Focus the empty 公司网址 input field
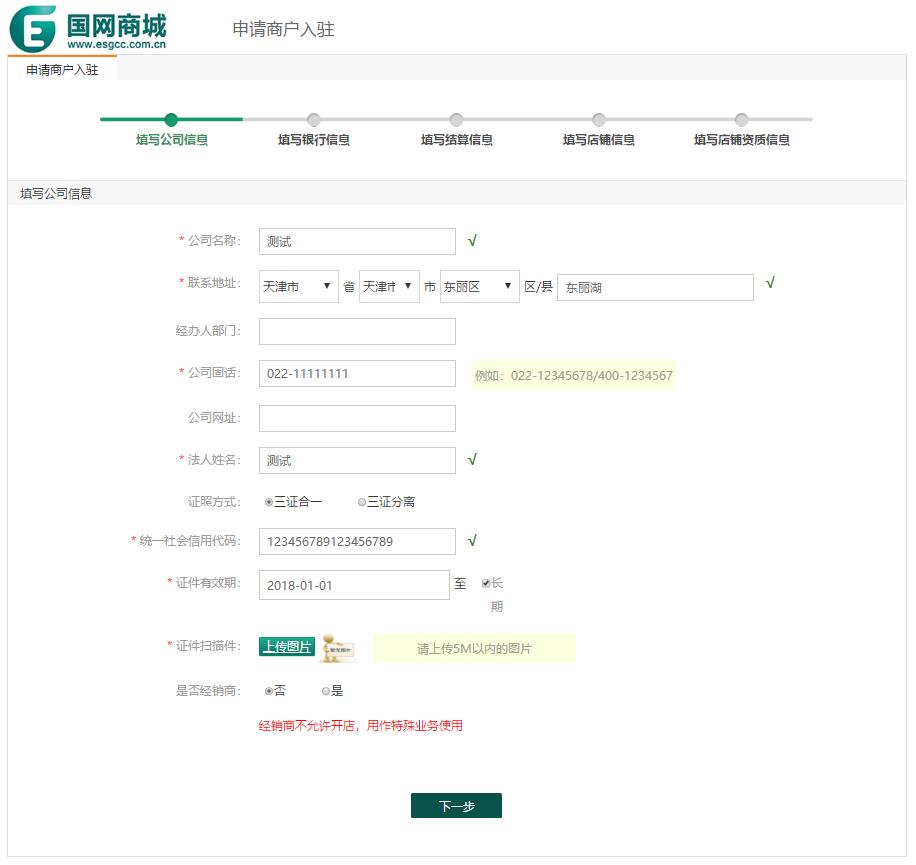Screen dimensions: 916x865 pyautogui.click(x=358, y=418)
